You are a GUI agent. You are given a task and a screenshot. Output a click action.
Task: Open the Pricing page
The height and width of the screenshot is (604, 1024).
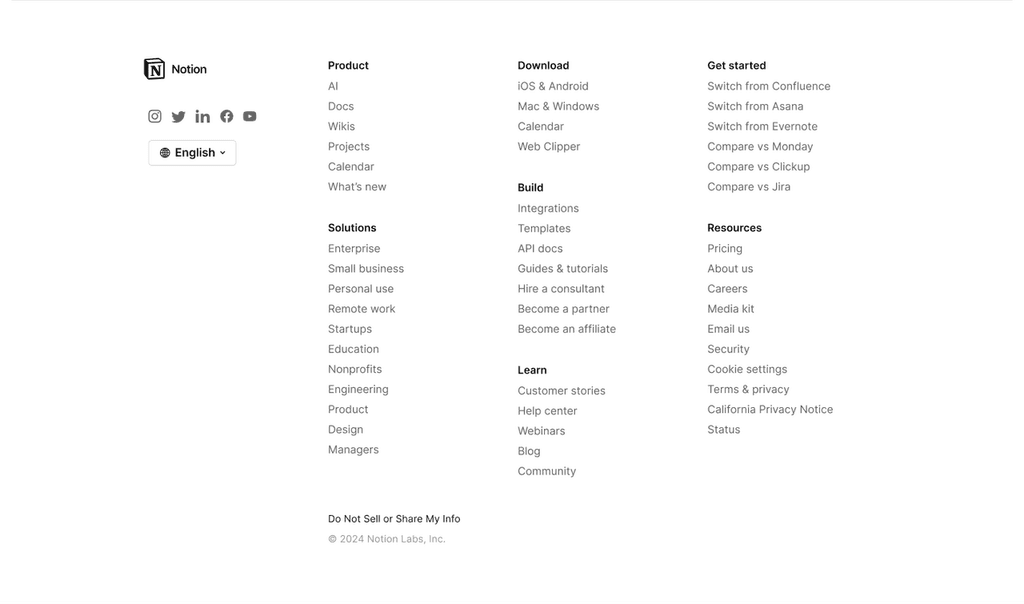click(x=725, y=248)
